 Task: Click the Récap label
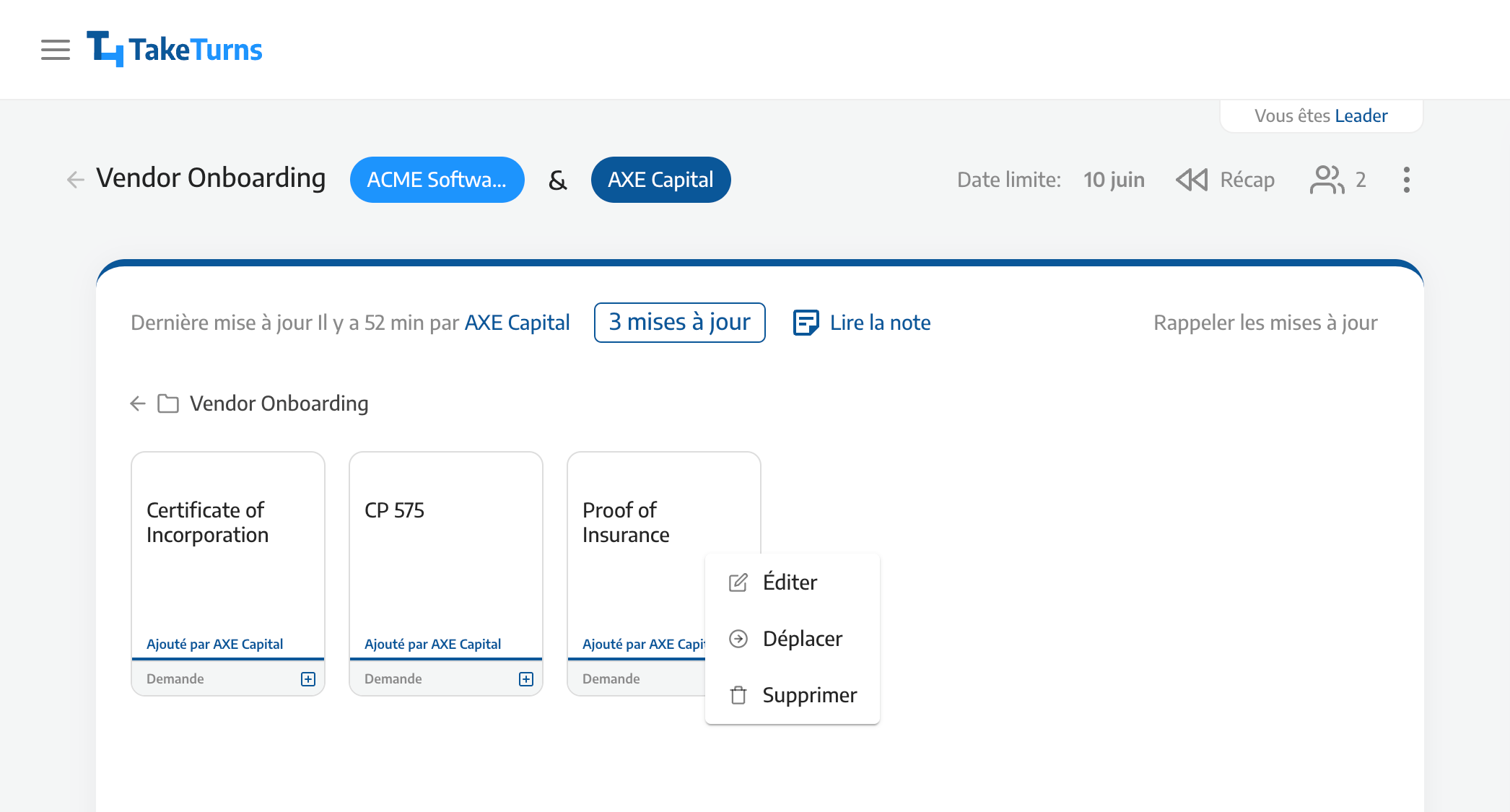[x=1247, y=180]
